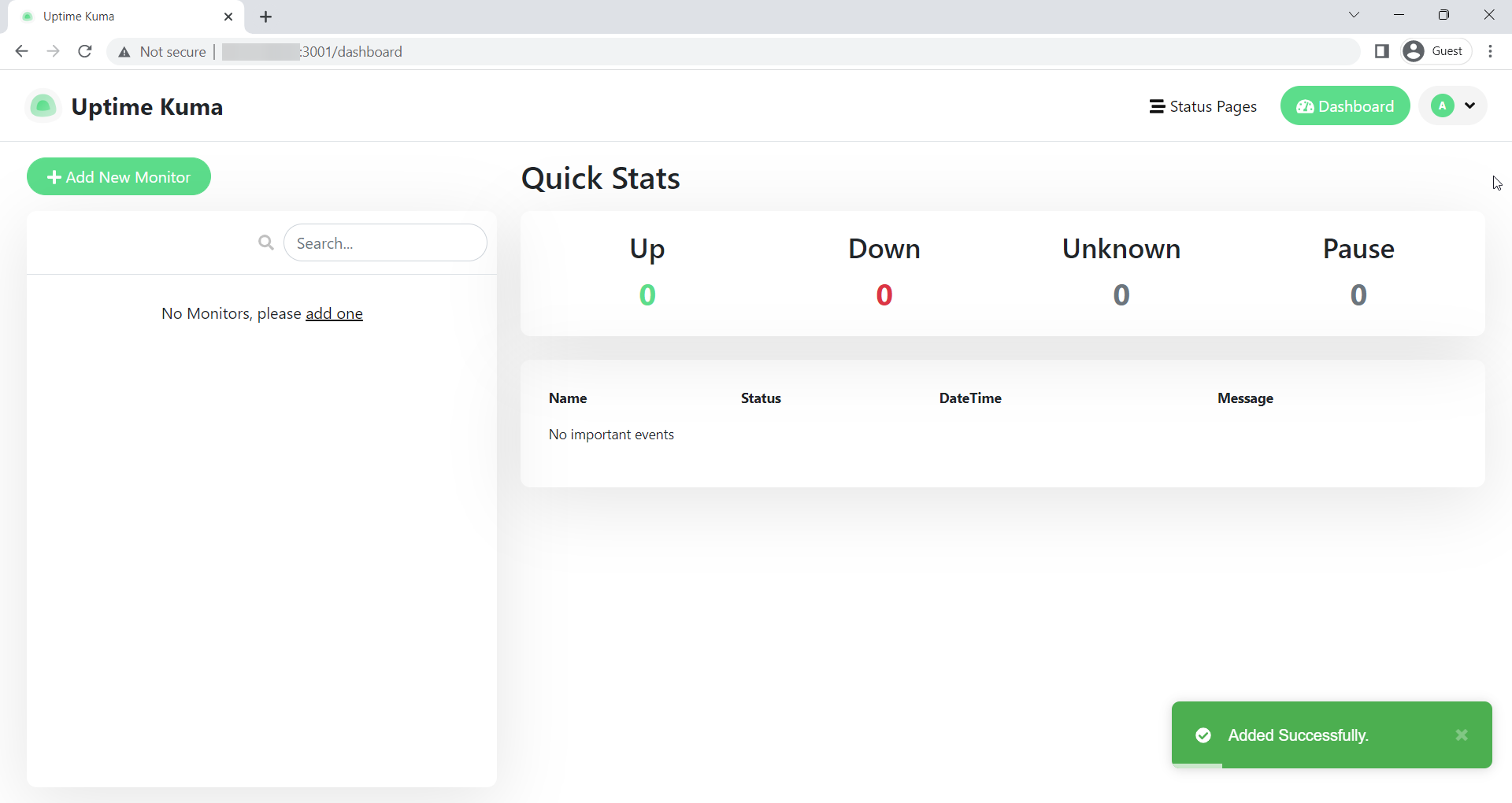Click the Message column header
1512x803 pixels.
pos(1245,398)
